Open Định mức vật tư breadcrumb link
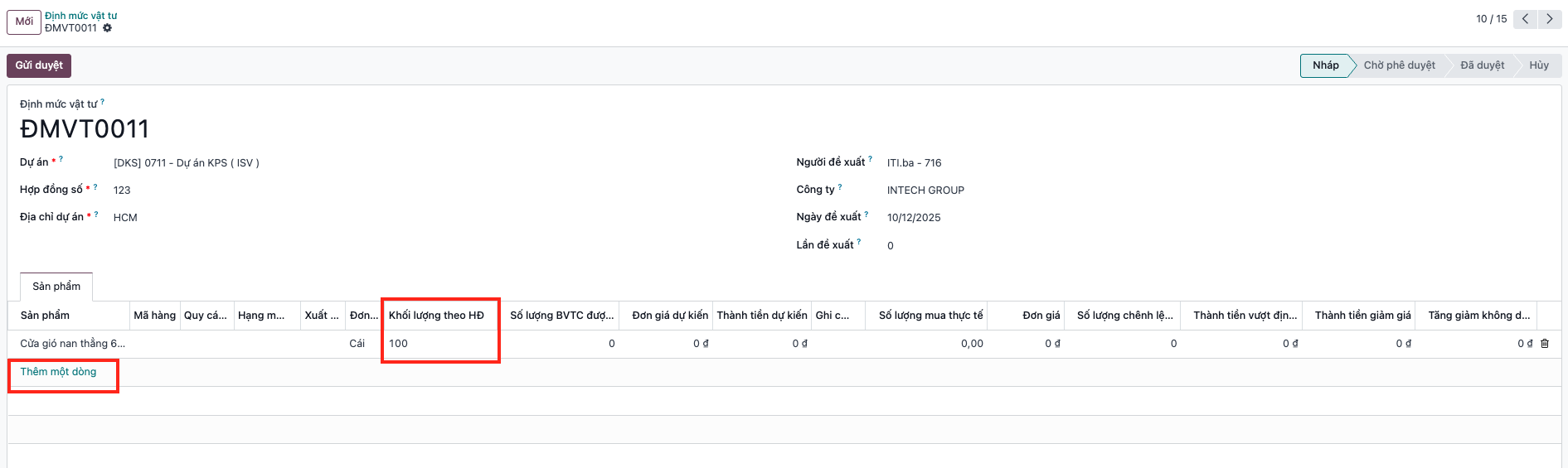Screen dimensions: 1568x468 [81, 16]
